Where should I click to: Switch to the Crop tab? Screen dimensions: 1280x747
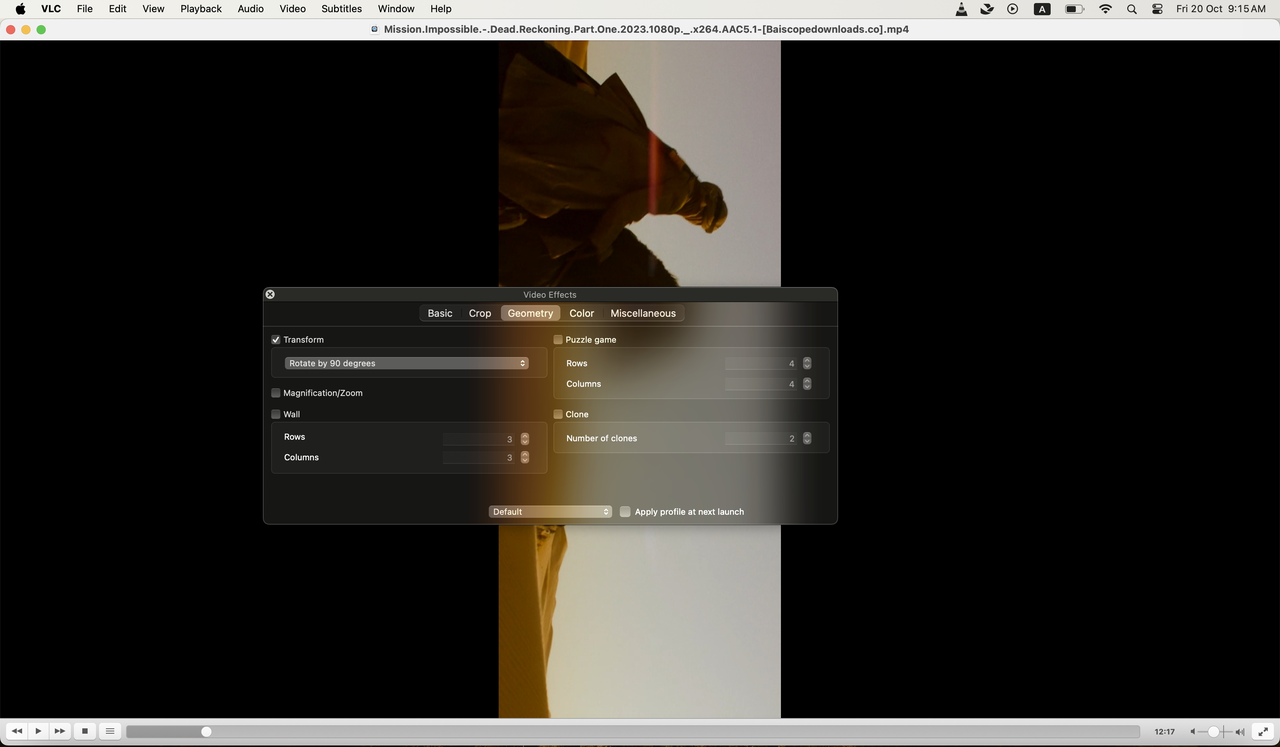coord(479,313)
